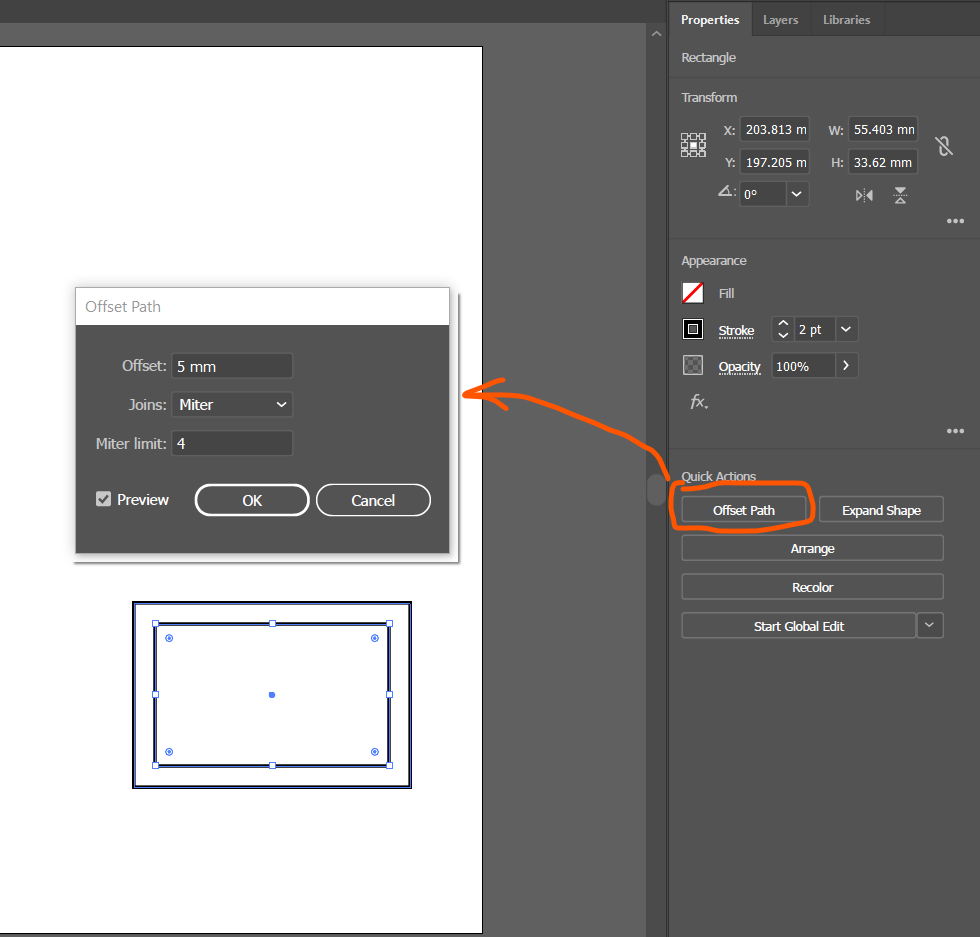This screenshot has width=980, height=937.
Task: Click the Offset value input field
Action: tap(231, 365)
